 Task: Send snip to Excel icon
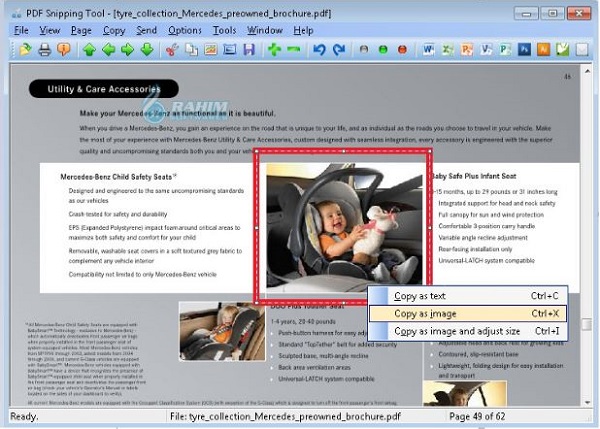click(x=447, y=50)
